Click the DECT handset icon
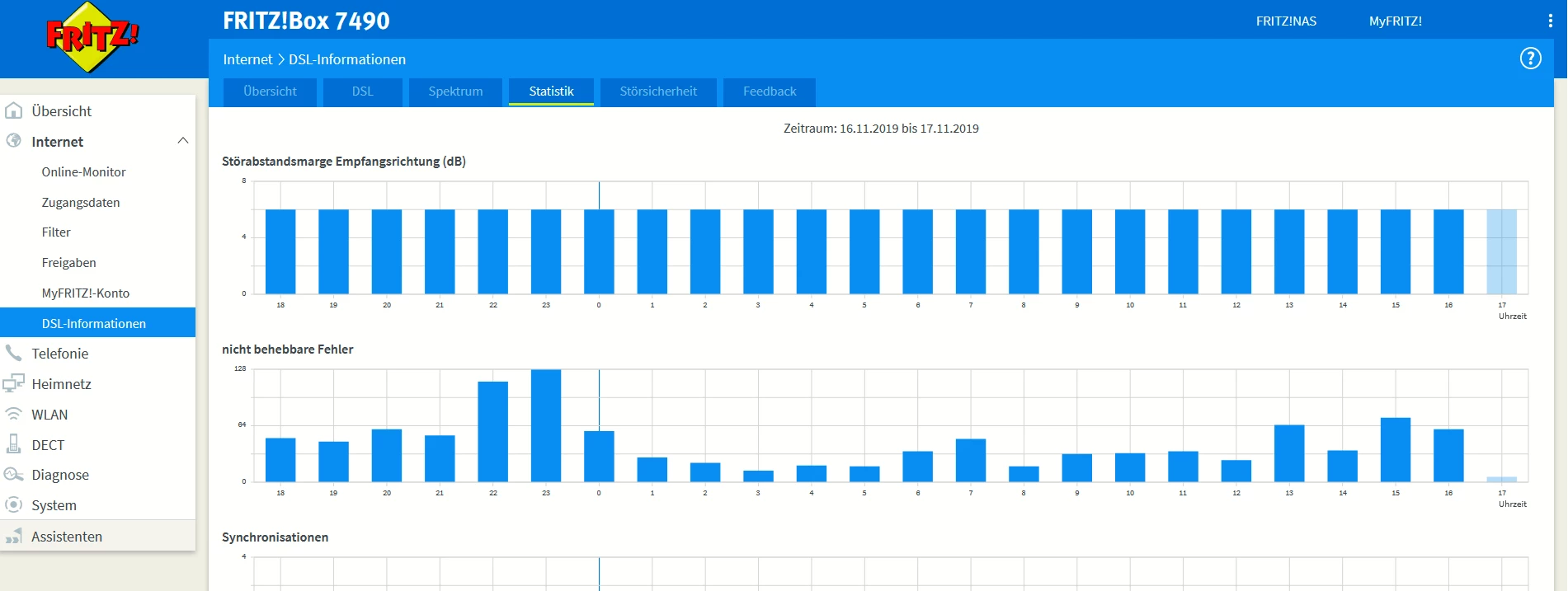The width and height of the screenshot is (1568, 591). click(14, 444)
